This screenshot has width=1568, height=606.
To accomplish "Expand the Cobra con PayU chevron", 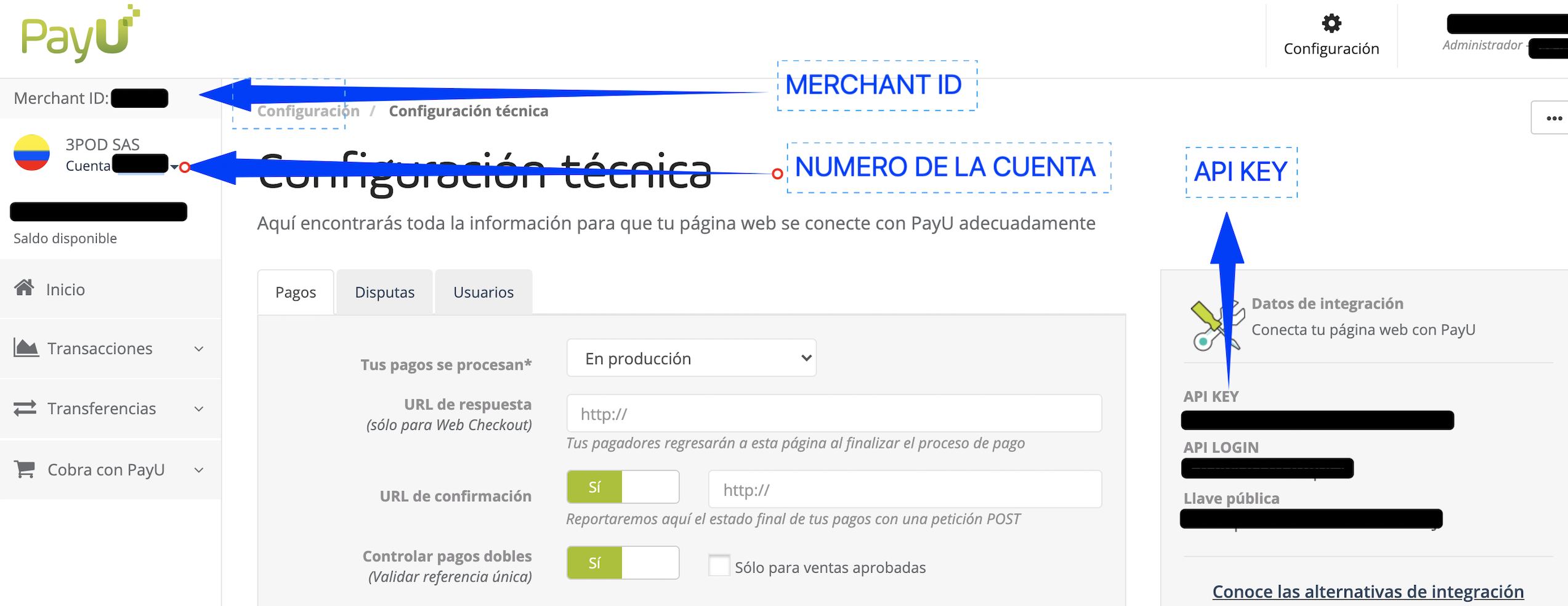I will (x=199, y=470).
